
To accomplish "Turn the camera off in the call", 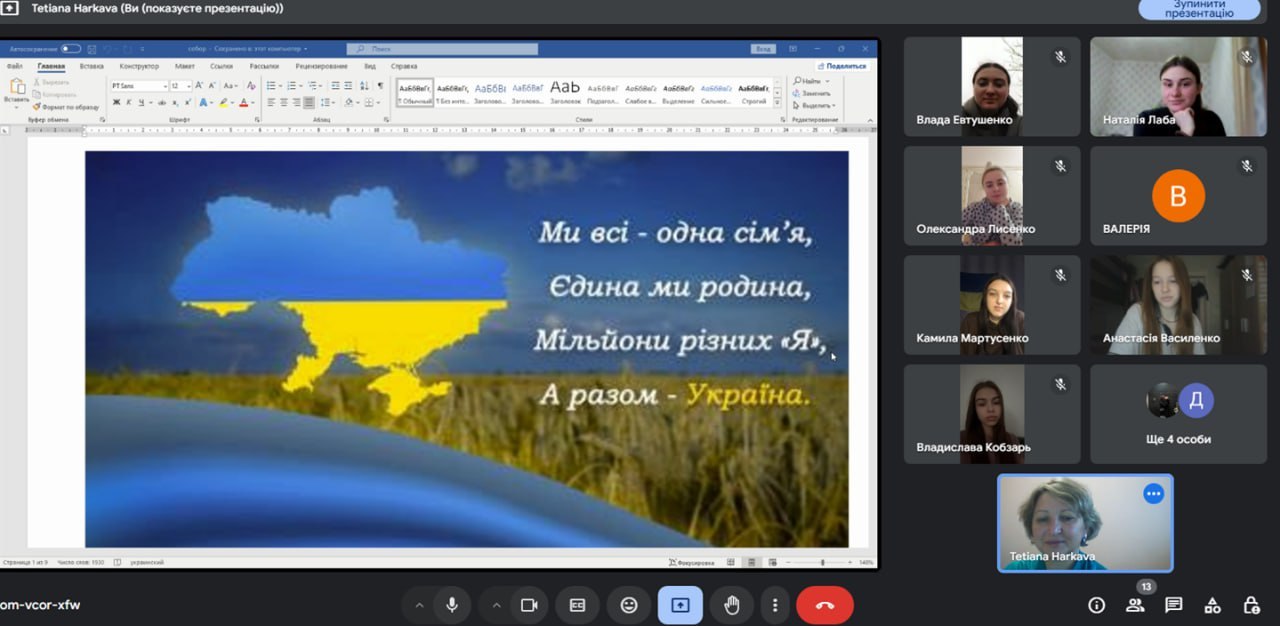I will click(x=529, y=605).
